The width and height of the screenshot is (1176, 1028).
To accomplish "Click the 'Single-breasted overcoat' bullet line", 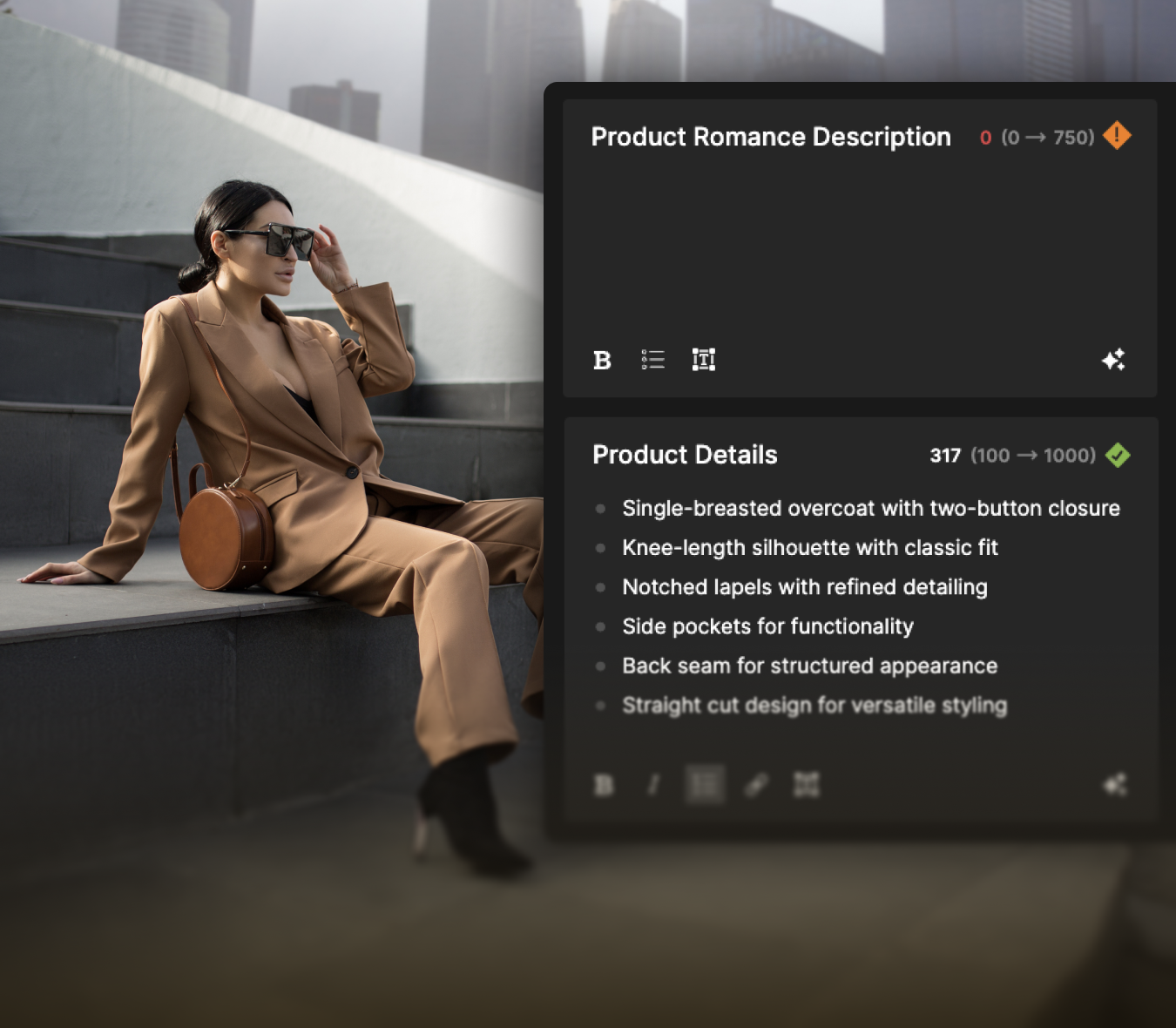I will pyautogui.click(x=870, y=508).
